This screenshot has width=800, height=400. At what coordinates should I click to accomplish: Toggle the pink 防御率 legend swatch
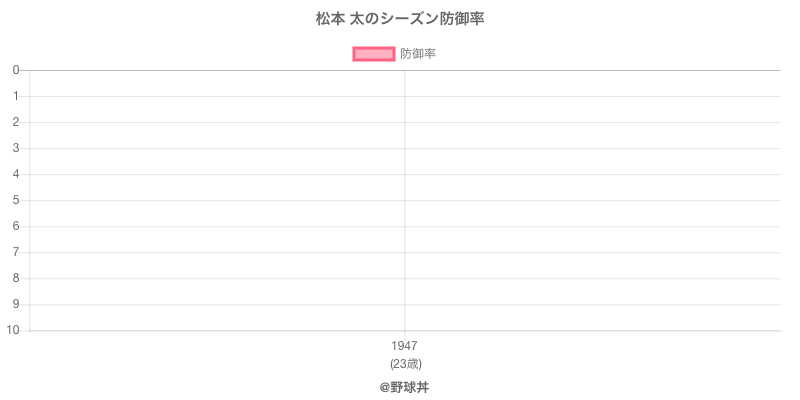pos(374,54)
